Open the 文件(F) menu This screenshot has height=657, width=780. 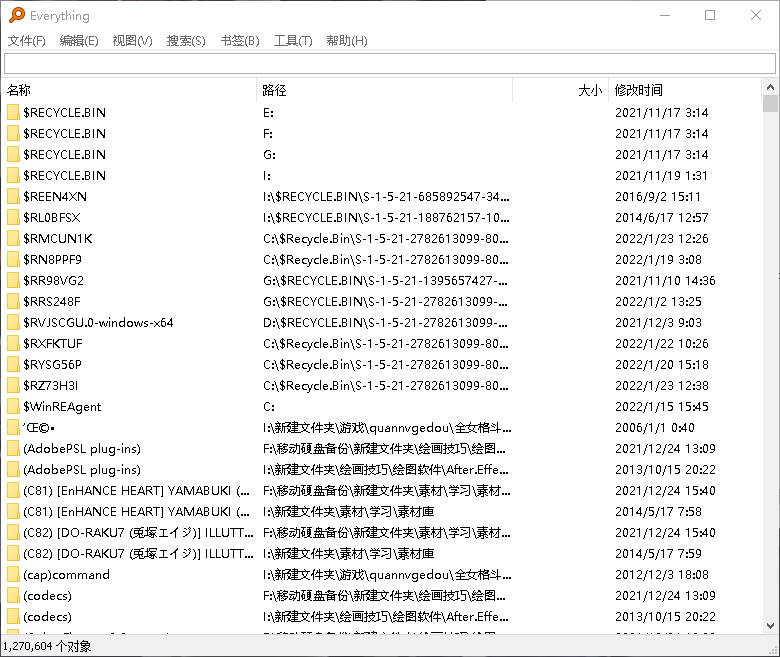tap(26, 41)
